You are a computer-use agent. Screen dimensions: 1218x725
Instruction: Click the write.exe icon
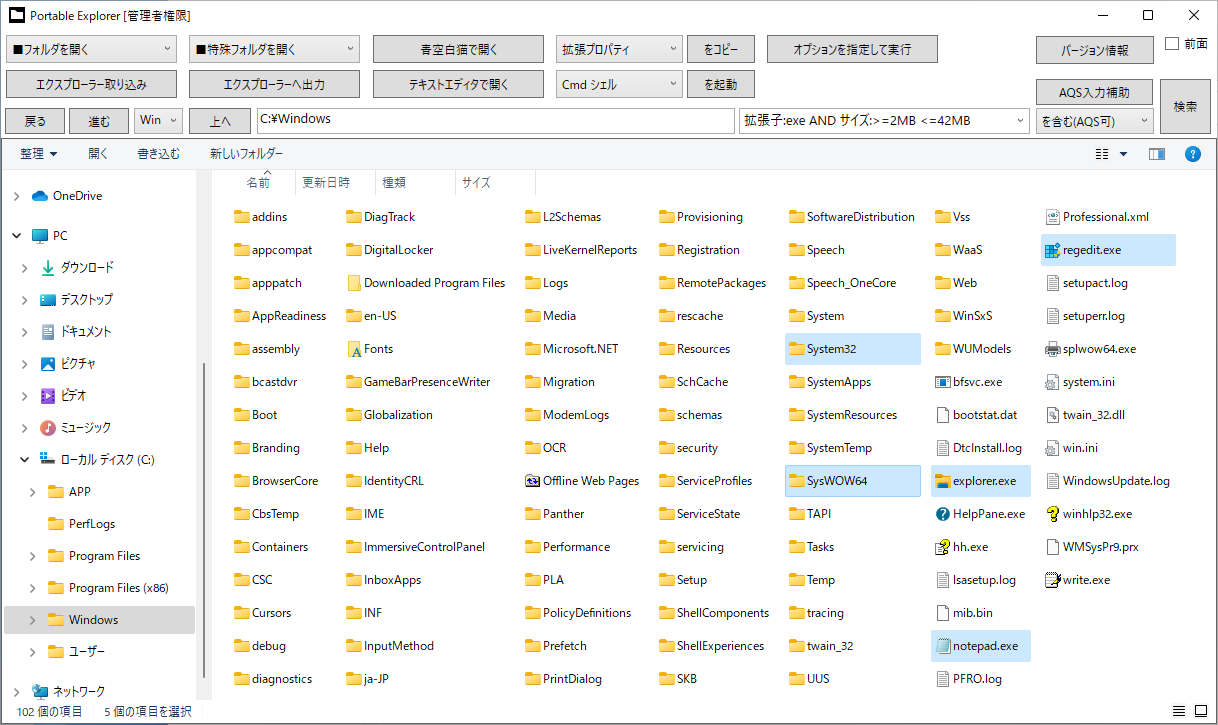point(1051,580)
